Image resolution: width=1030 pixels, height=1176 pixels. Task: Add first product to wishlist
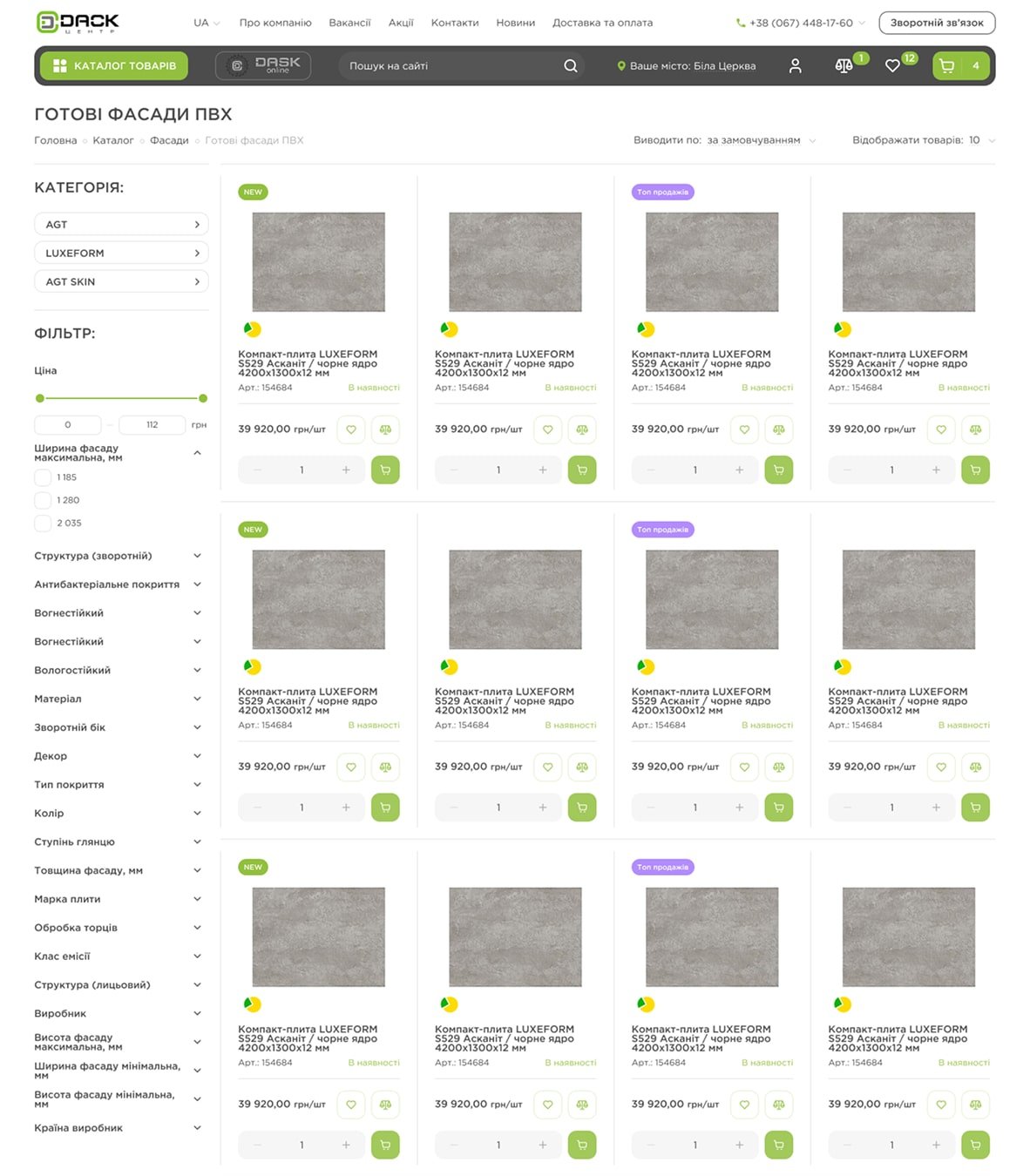[x=351, y=429]
